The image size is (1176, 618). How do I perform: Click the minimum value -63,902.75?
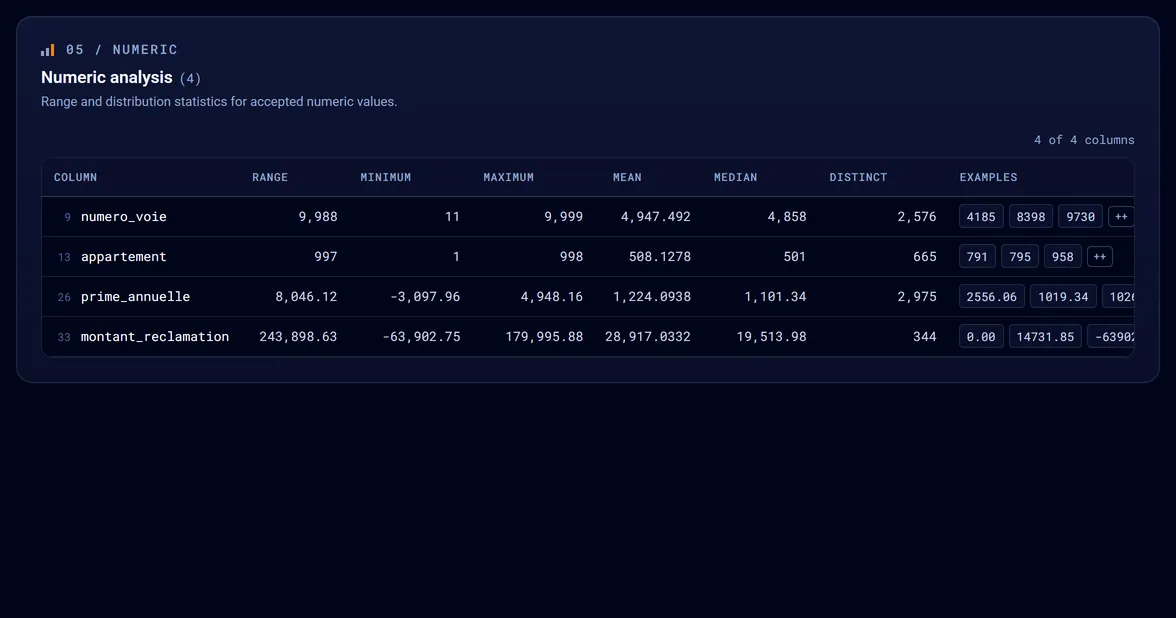click(422, 337)
